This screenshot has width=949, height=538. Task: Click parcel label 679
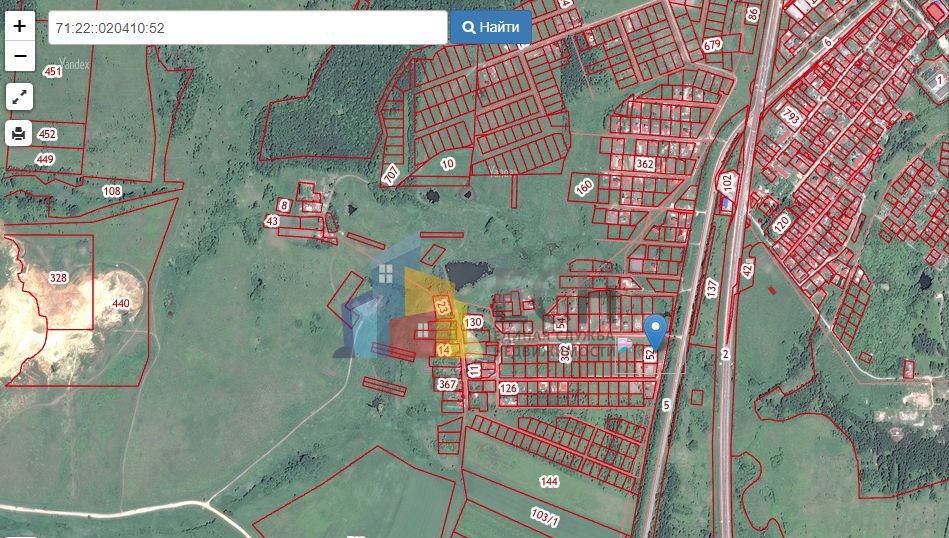(712, 45)
